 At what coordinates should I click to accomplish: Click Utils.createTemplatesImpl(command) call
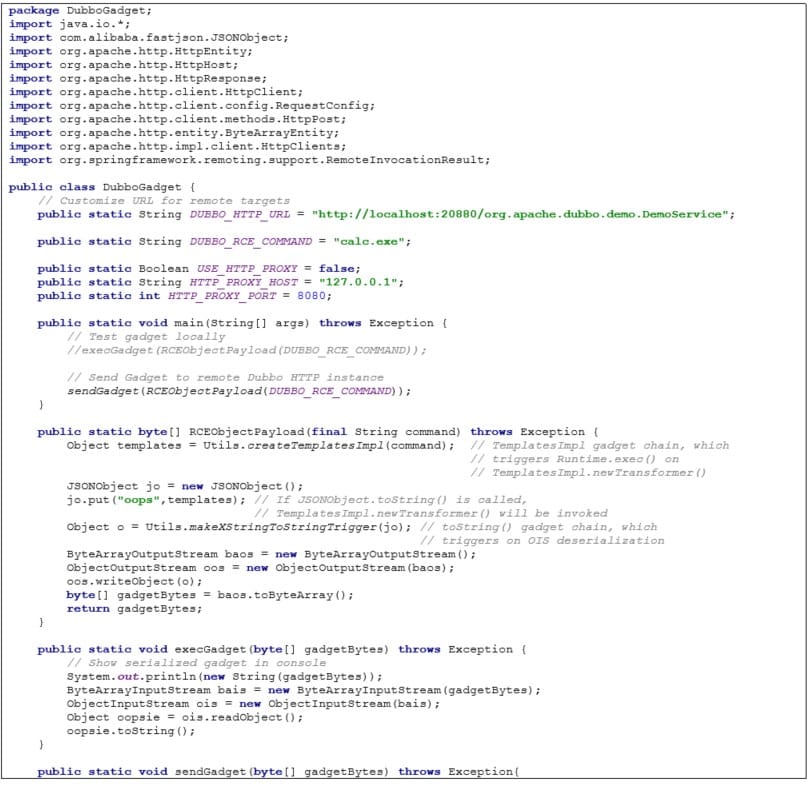[x=328, y=445]
